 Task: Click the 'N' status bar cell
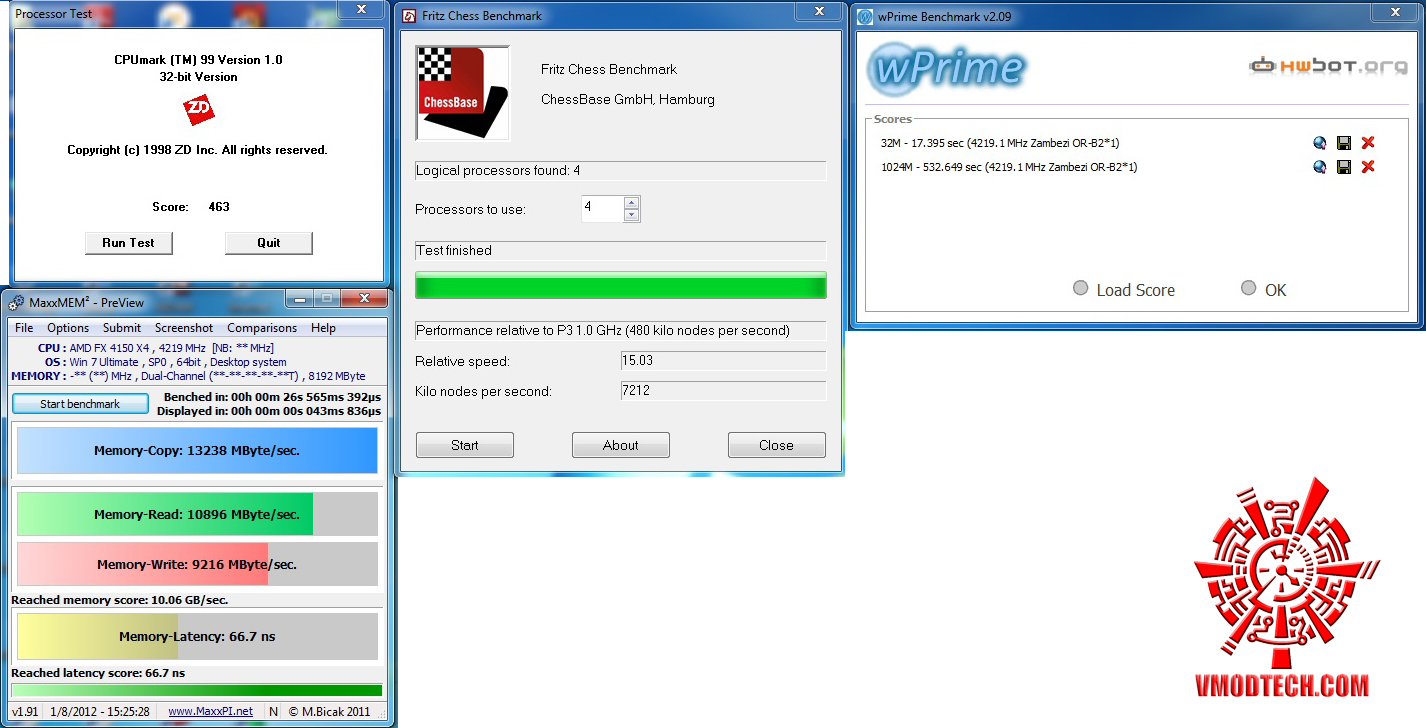(x=273, y=712)
